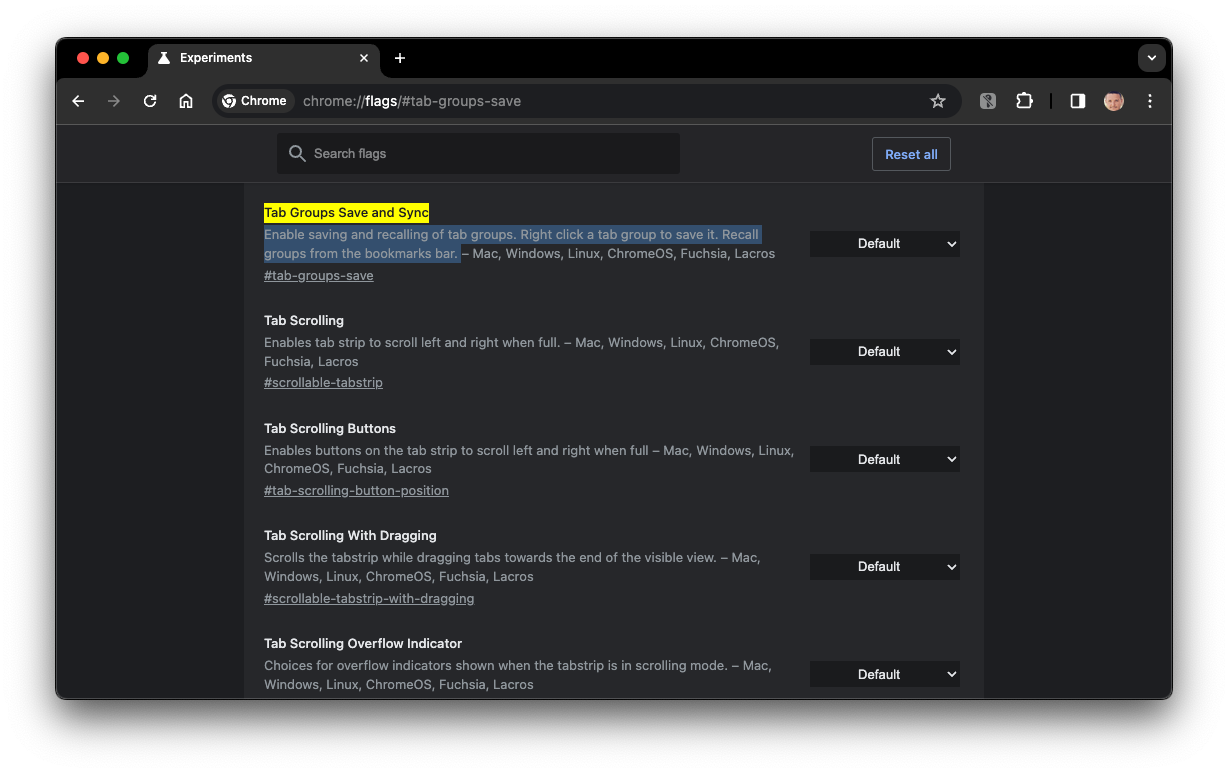Follow the #scrollable-tabstrip-with-dragging link
Image resolution: width=1228 pixels, height=773 pixels.
point(369,598)
